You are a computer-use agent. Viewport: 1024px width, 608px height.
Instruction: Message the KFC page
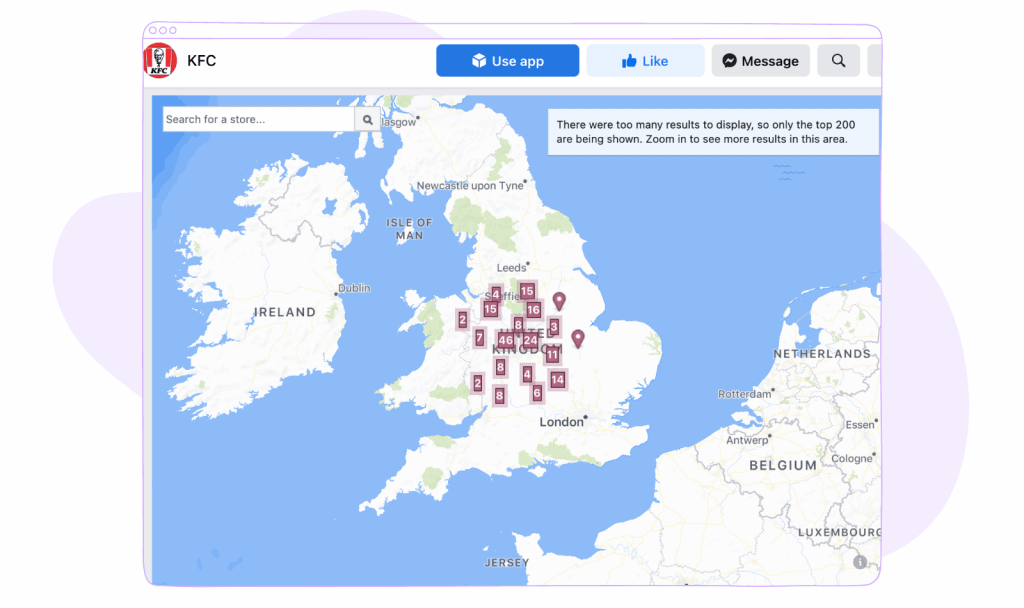tap(761, 61)
